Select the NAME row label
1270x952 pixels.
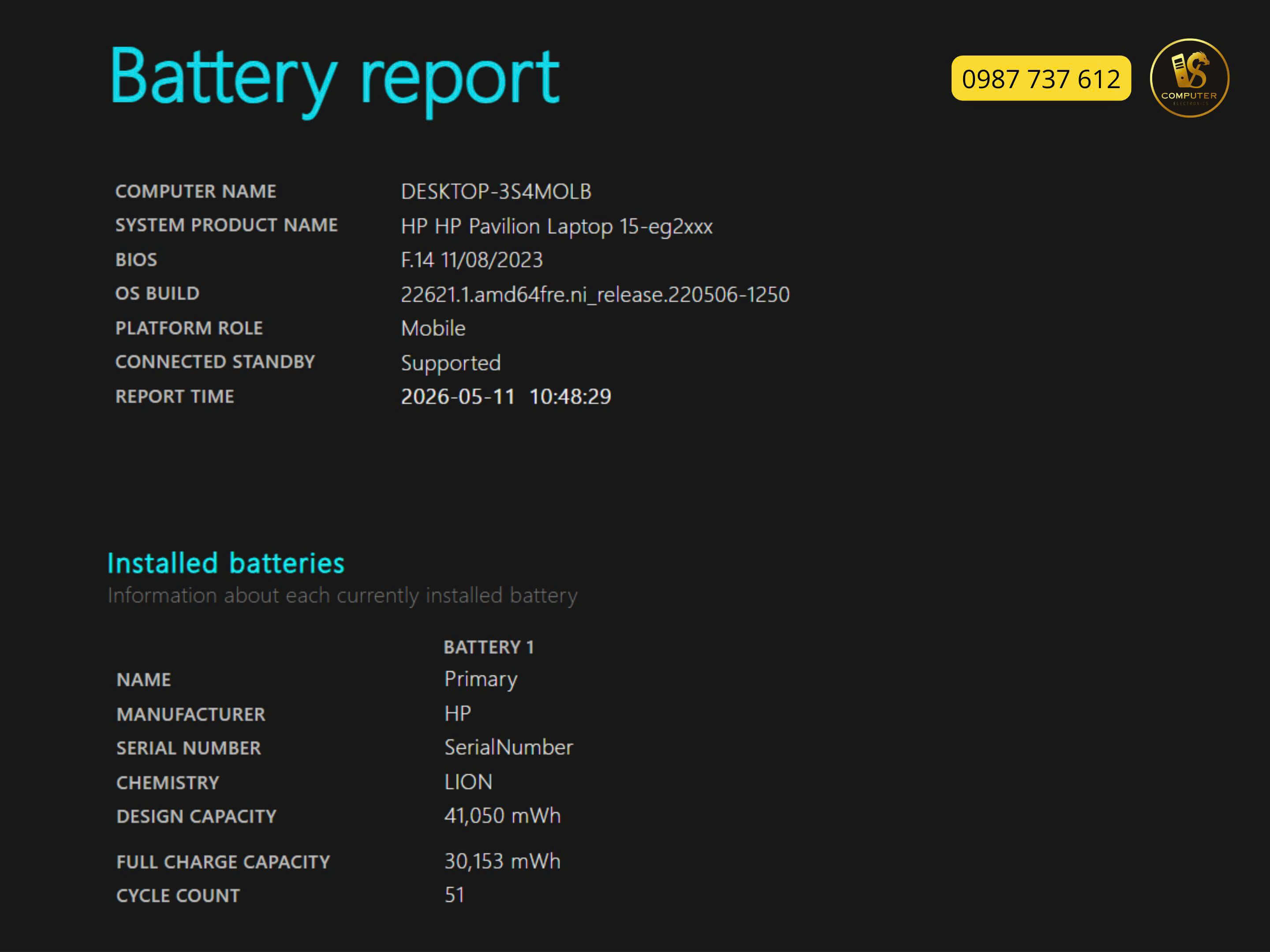click(143, 680)
